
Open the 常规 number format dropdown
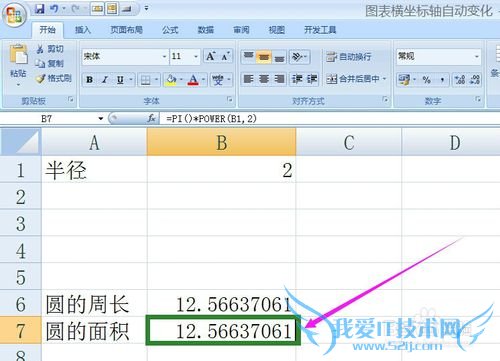[x=477, y=56]
